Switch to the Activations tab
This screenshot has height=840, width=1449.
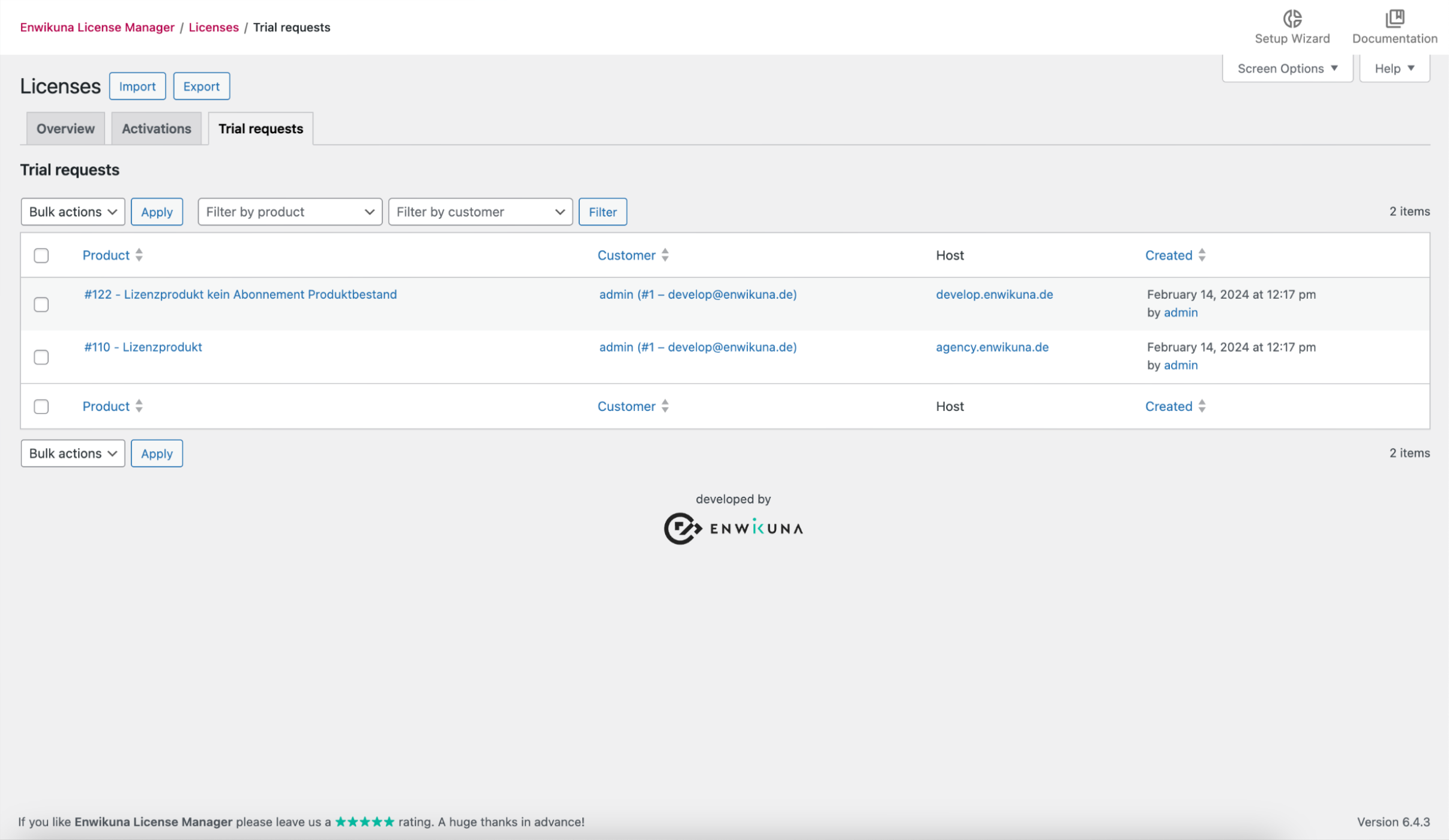157,128
